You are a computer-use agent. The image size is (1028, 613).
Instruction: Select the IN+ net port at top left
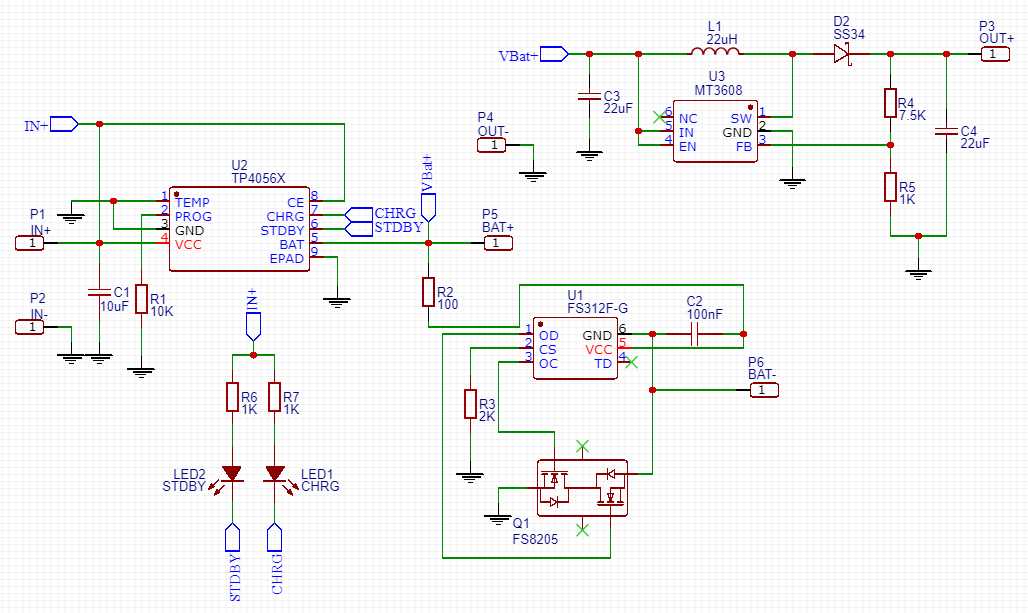64,124
